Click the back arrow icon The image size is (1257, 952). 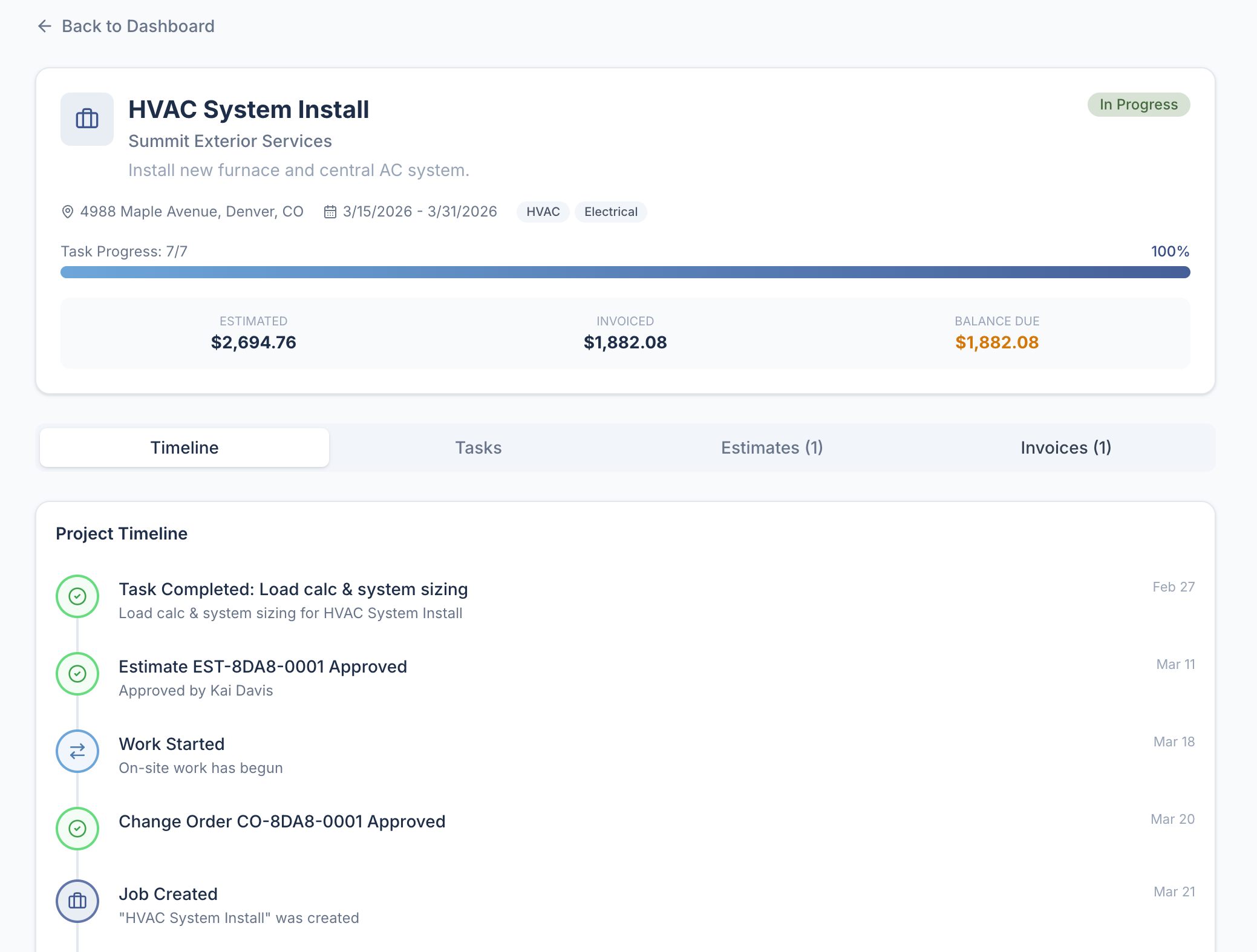coord(45,26)
